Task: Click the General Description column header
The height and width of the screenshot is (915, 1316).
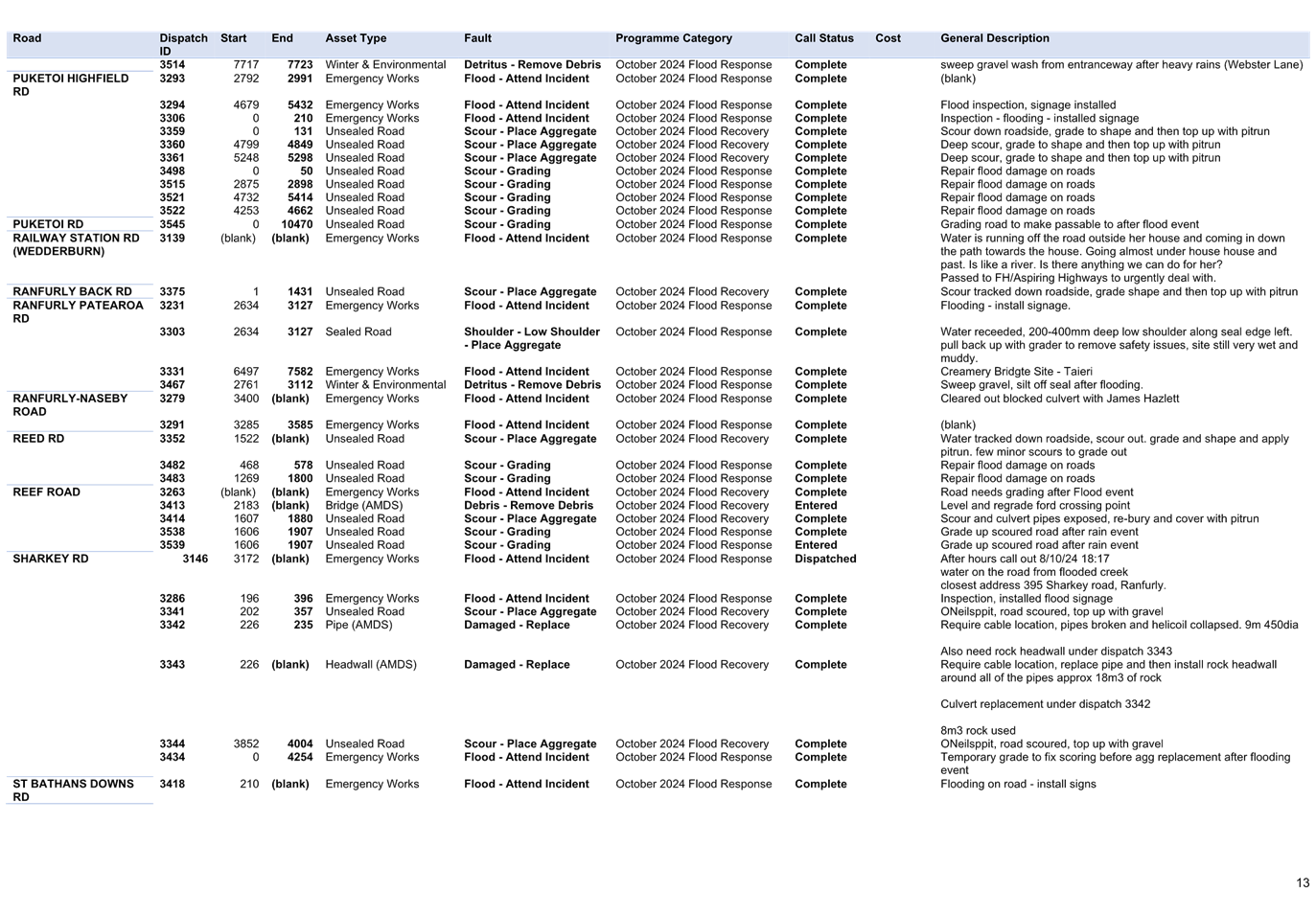Action: tap(994, 37)
